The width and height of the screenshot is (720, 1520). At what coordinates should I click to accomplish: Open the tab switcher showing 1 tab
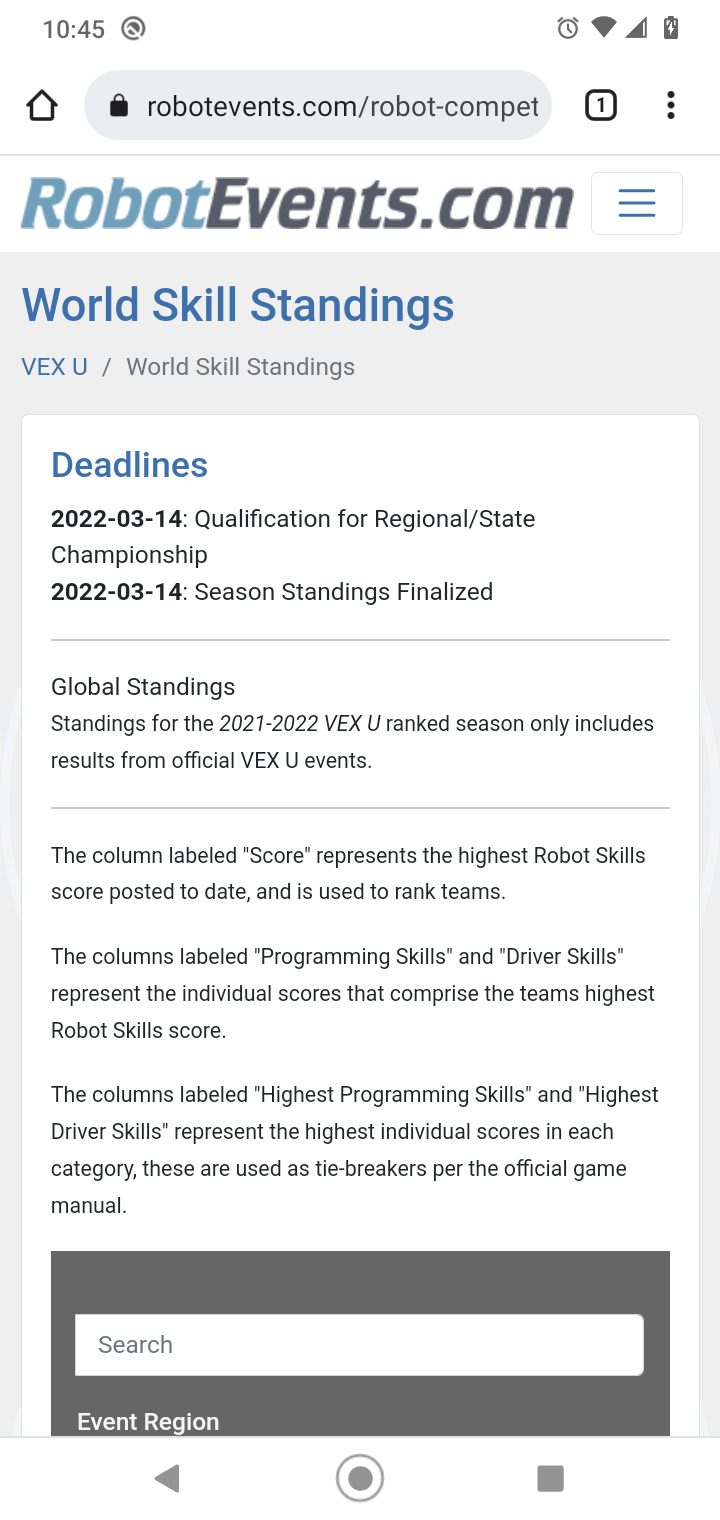[600, 105]
